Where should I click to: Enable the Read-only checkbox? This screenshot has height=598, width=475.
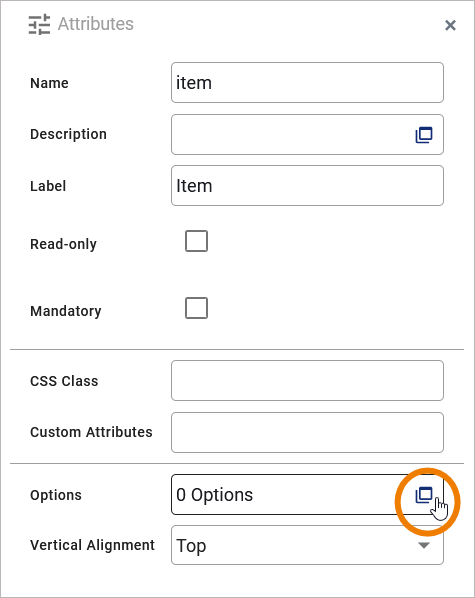point(196,241)
